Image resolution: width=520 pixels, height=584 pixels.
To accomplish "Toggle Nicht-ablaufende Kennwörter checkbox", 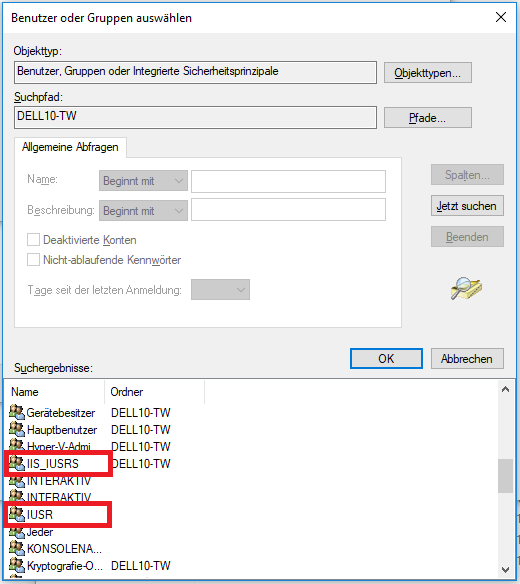I will 33,259.
